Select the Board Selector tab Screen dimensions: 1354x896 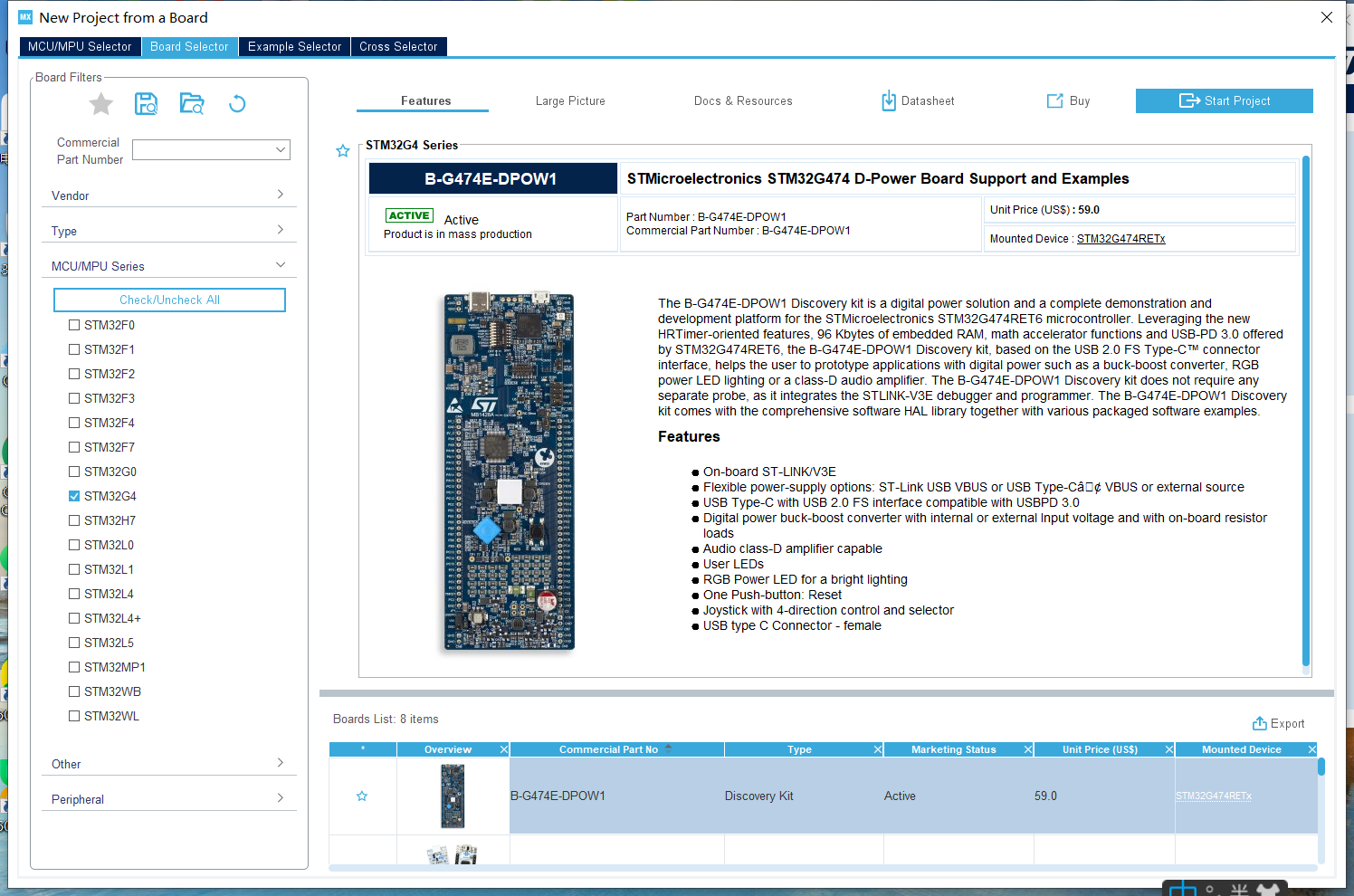[189, 46]
